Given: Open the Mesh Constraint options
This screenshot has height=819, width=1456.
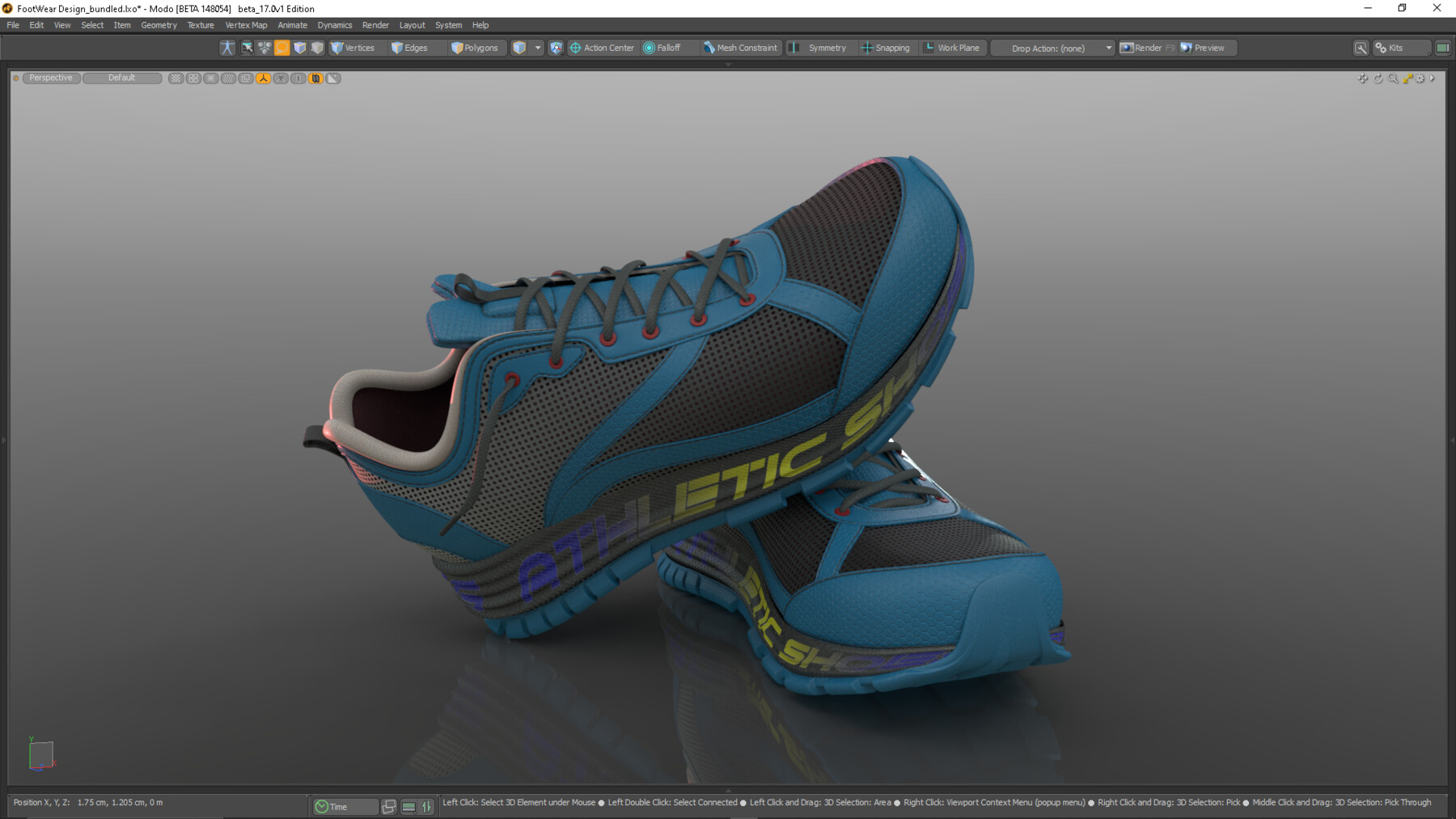Looking at the screenshot, I should click(x=740, y=48).
